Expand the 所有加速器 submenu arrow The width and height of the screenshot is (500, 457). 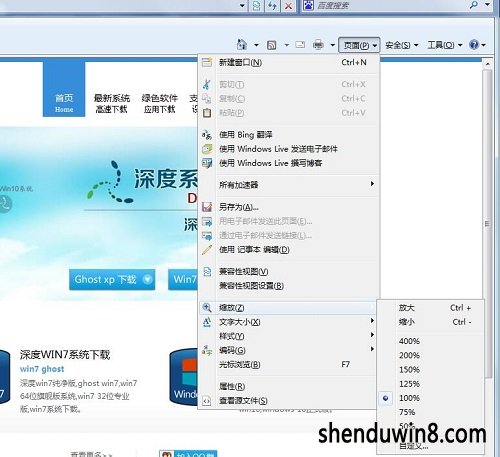point(372,184)
